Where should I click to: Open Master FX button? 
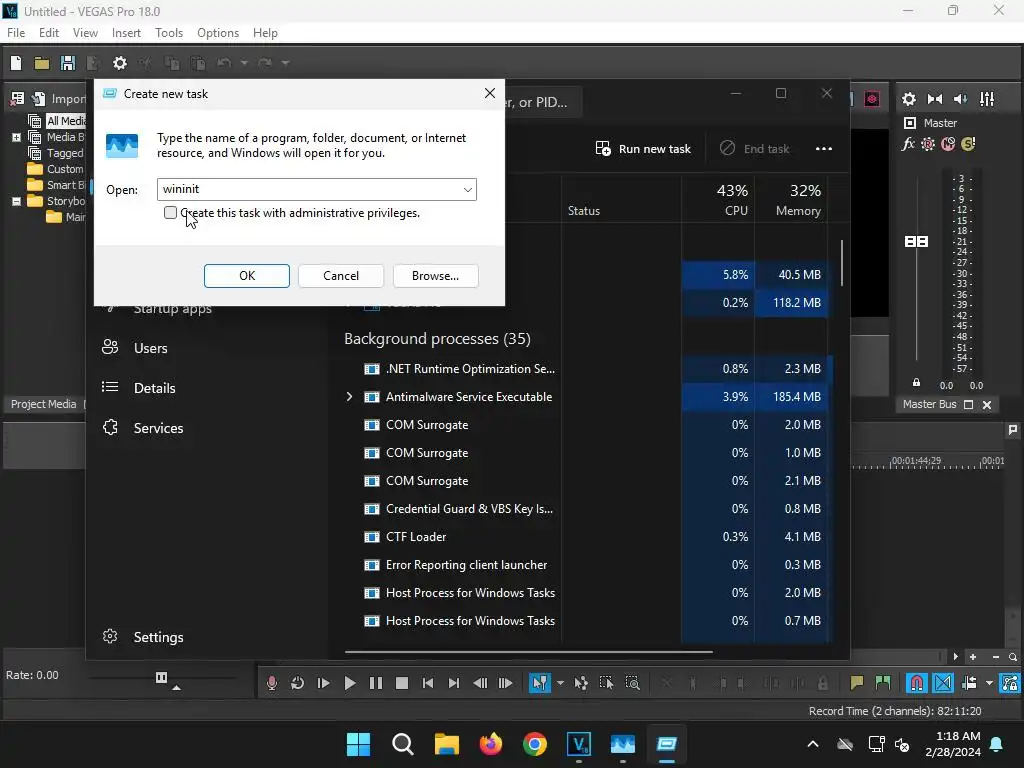[x=908, y=144]
